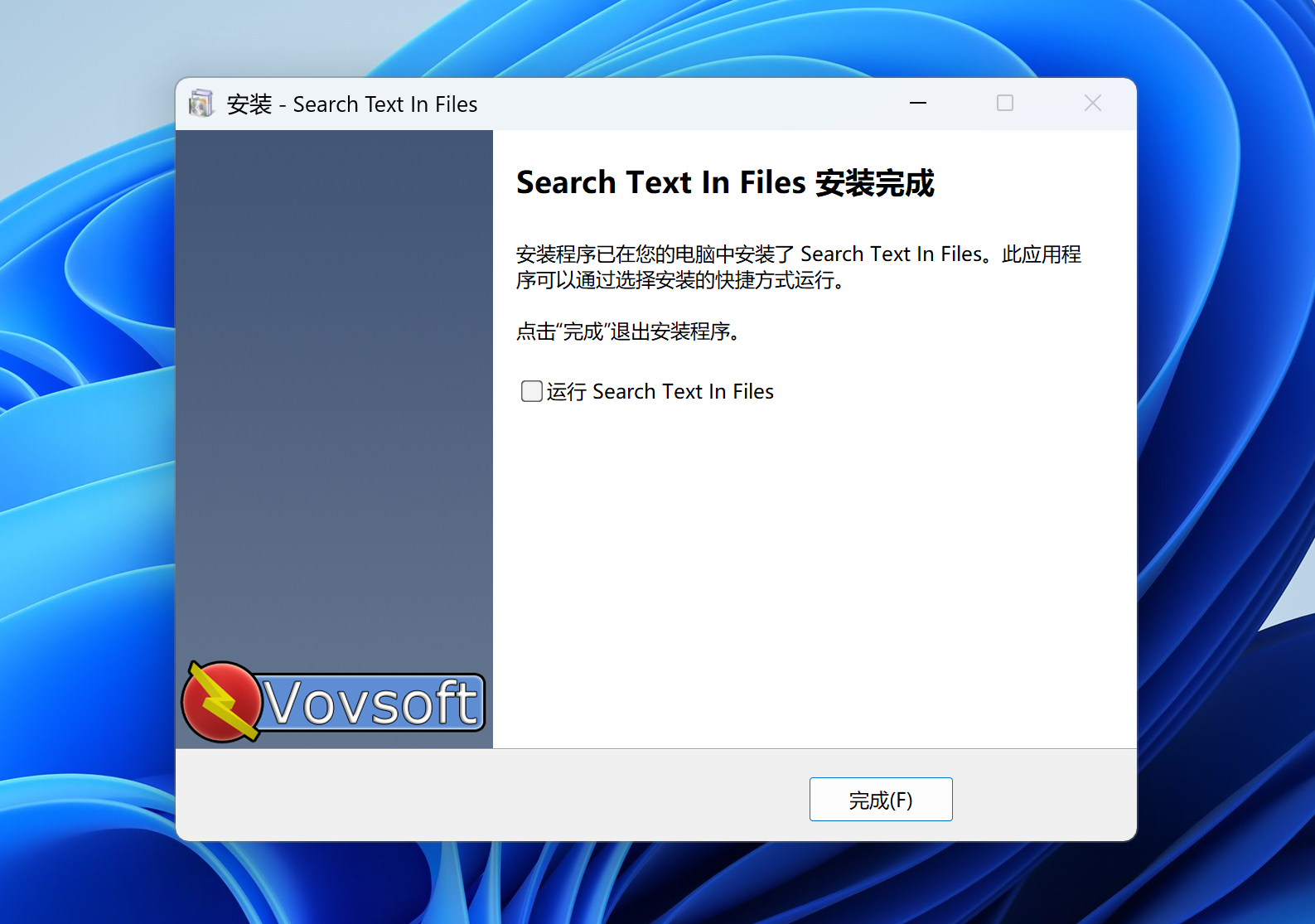Click the blue-gray left banner panel

pos(334,373)
